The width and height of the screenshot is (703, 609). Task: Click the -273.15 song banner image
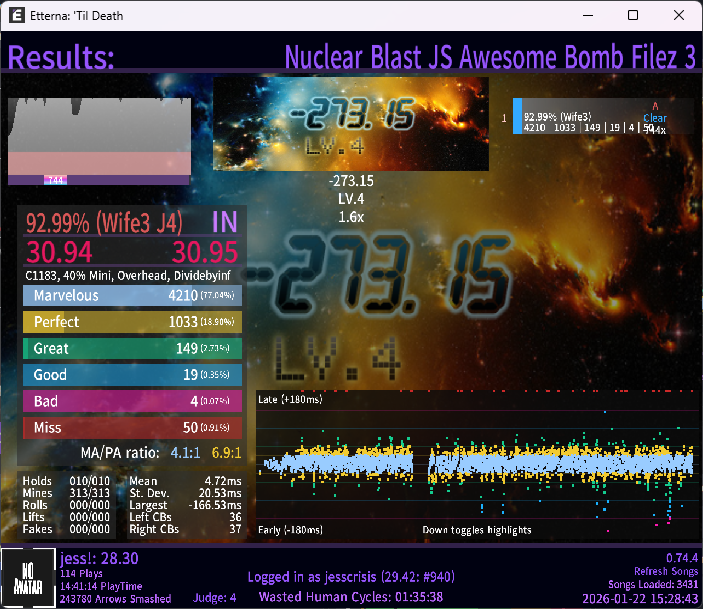click(351, 125)
